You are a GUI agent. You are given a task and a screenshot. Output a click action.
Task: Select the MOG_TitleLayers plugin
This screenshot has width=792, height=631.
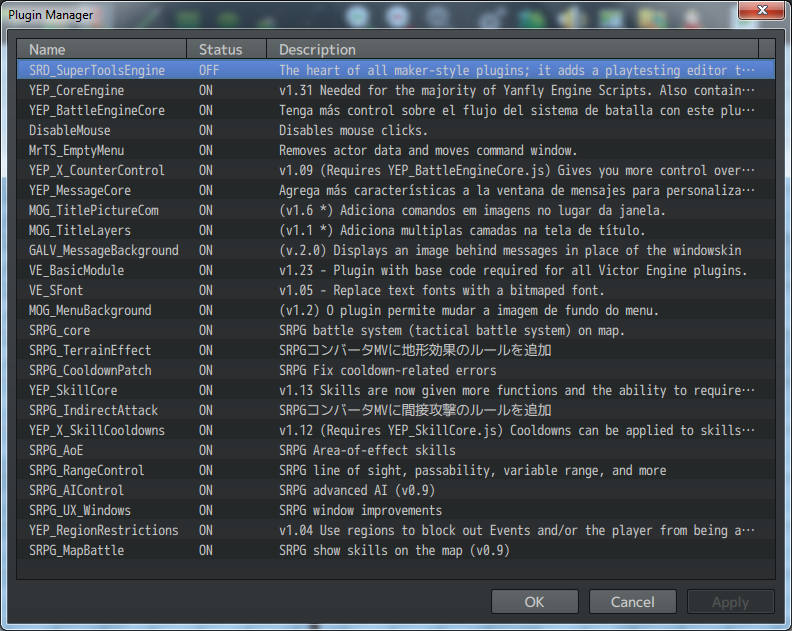click(x=396, y=230)
